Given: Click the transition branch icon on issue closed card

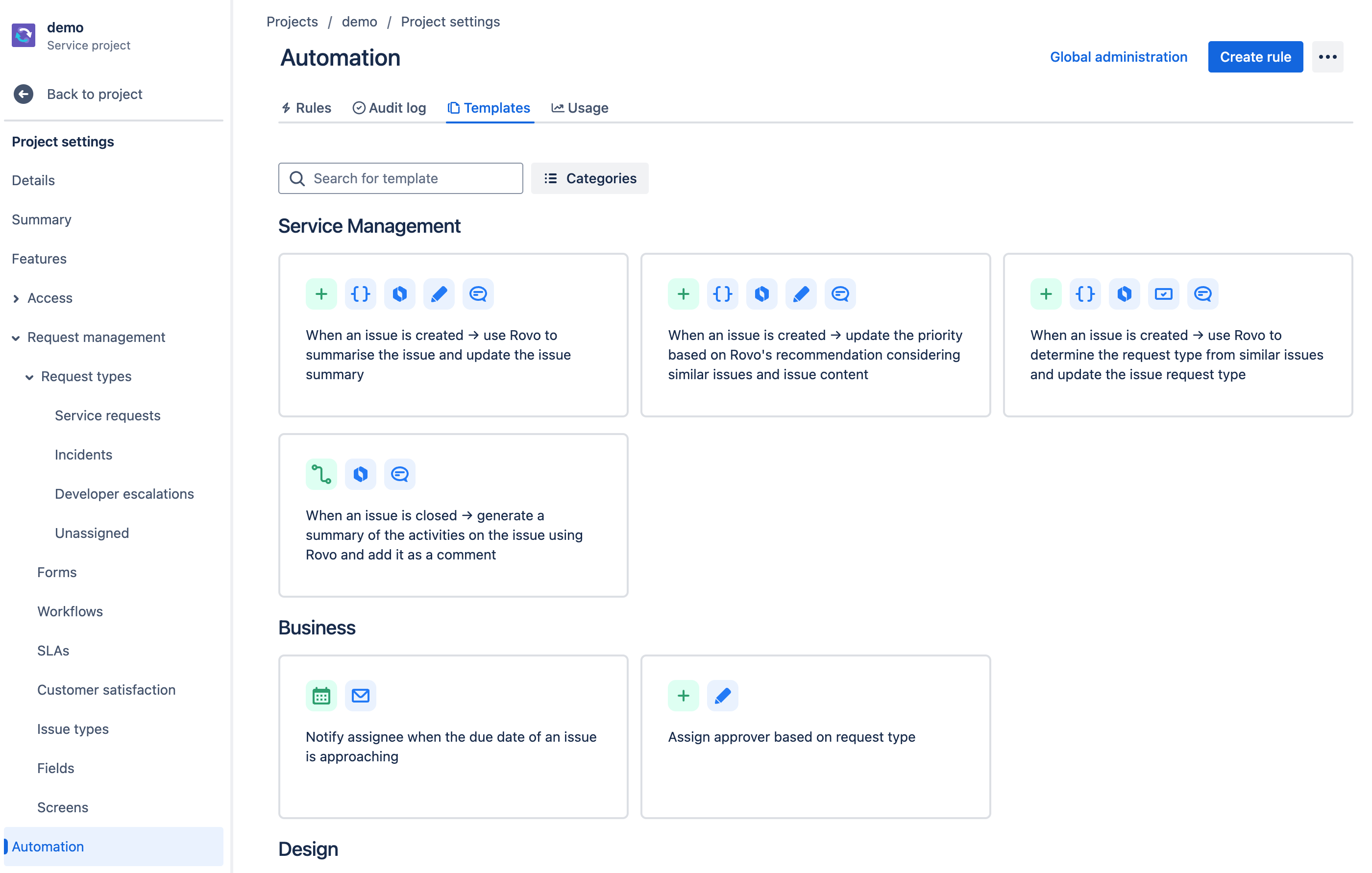Looking at the screenshot, I should coord(321,474).
